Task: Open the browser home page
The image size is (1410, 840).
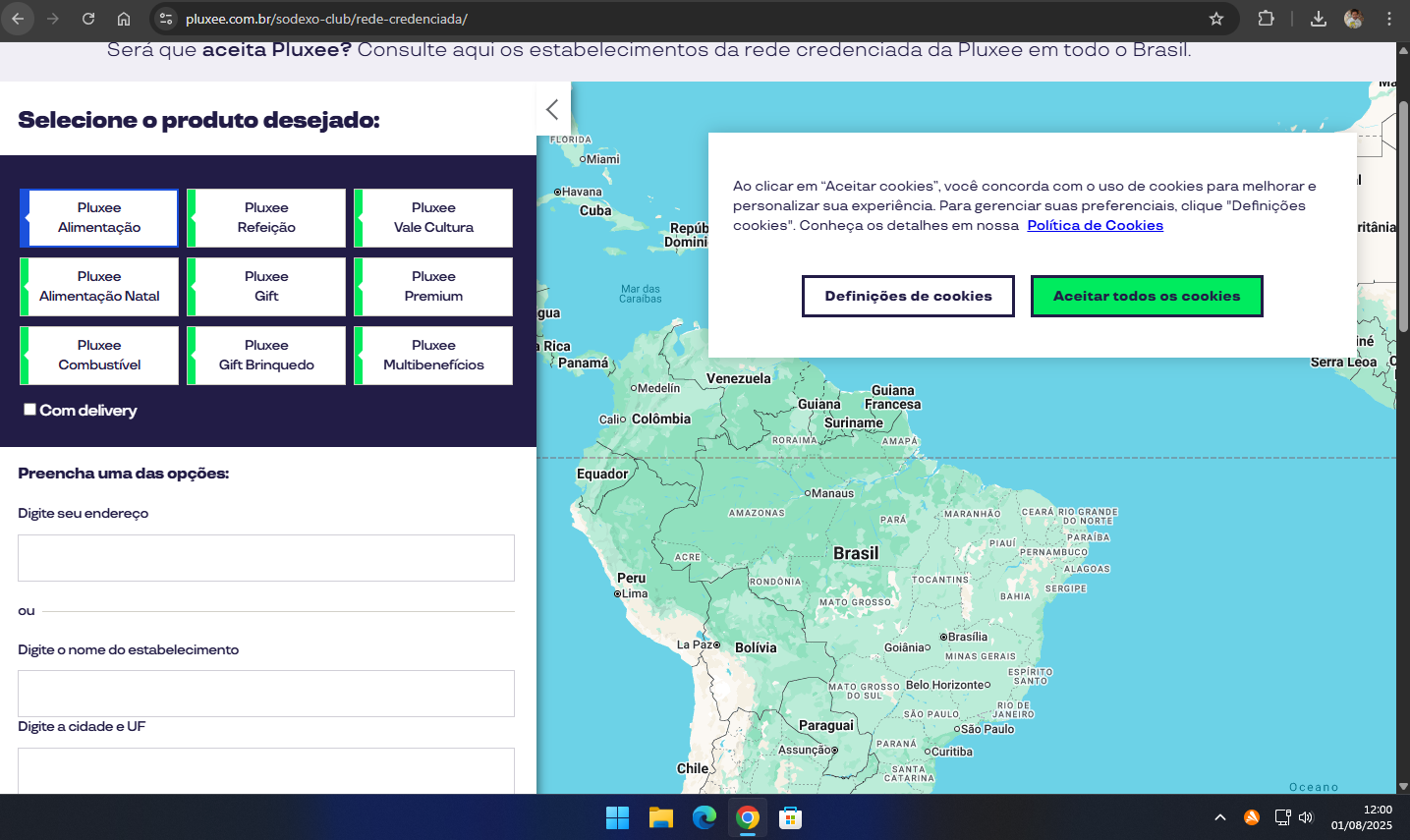Action: tap(124, 19)
